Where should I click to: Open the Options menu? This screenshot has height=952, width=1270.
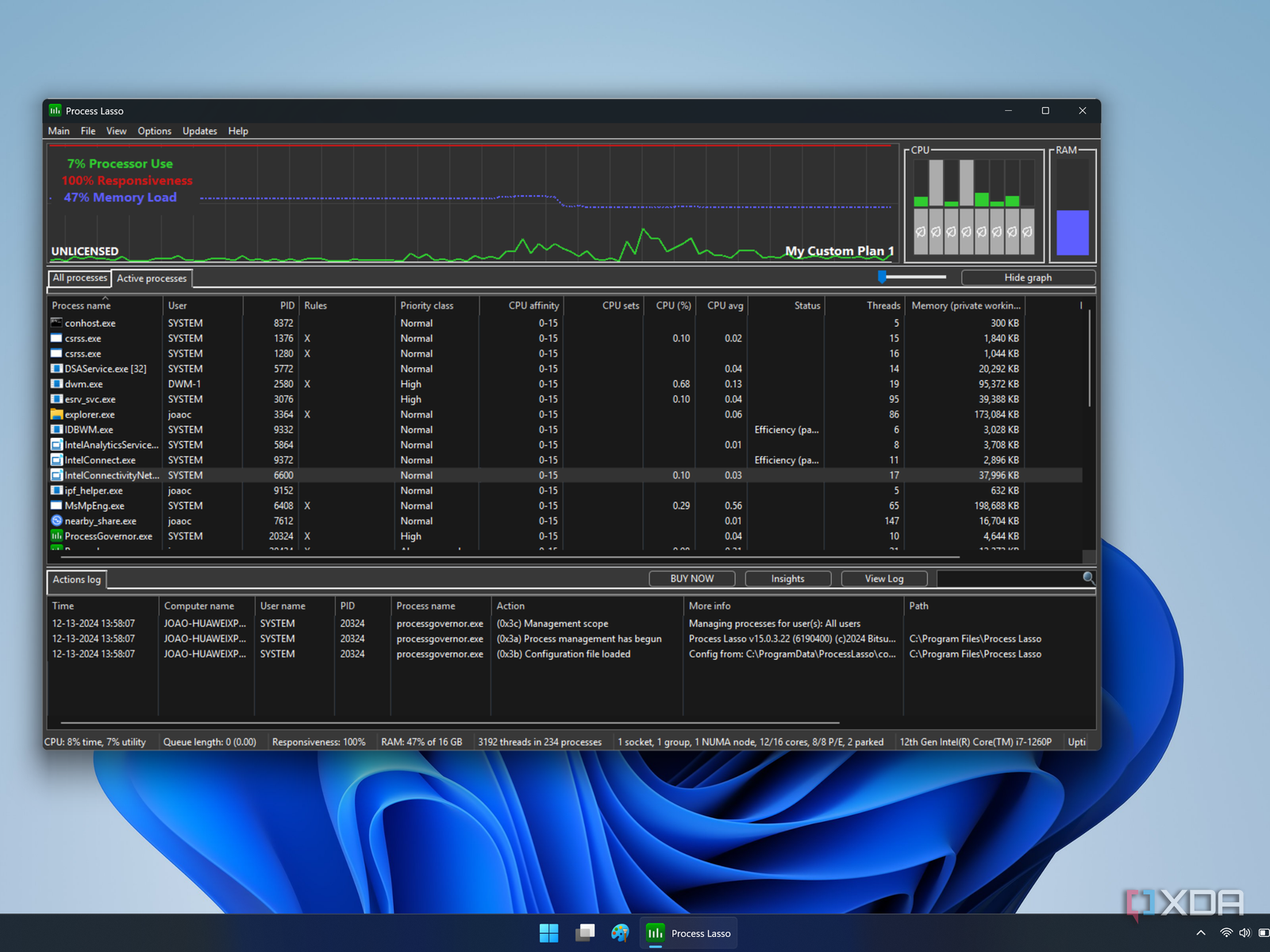click(154, 131)
